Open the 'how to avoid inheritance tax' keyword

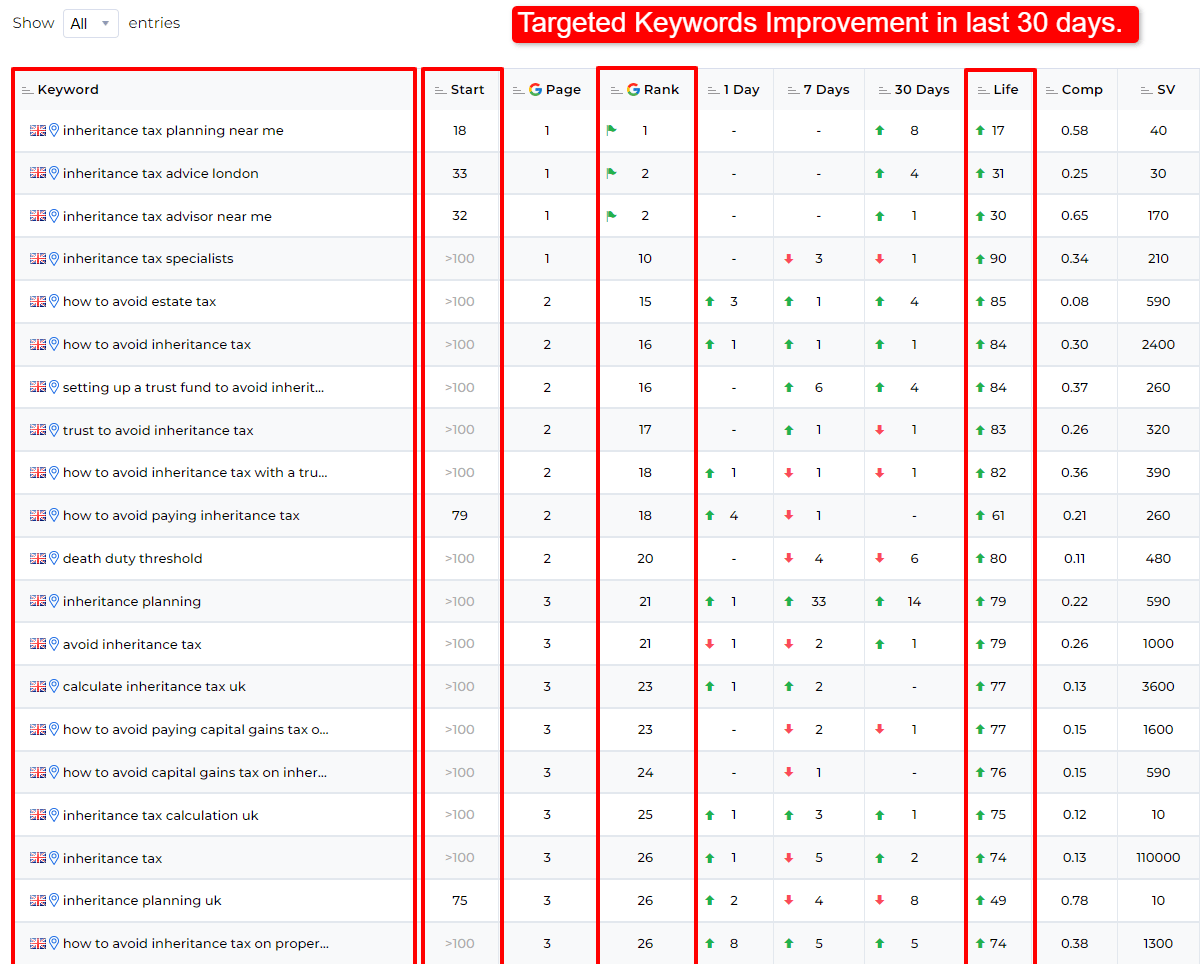coord(157,345)
